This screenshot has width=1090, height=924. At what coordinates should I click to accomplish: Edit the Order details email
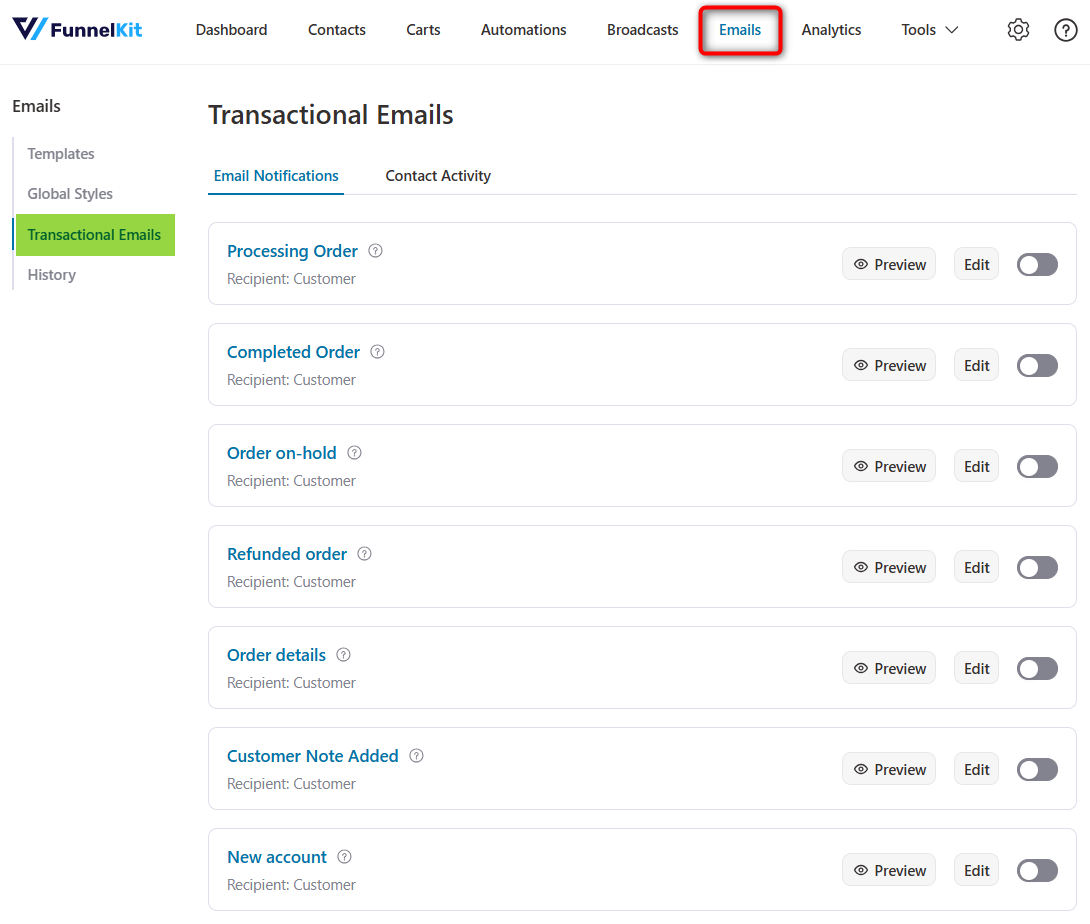pyautogui.click(x=976, y=668)
